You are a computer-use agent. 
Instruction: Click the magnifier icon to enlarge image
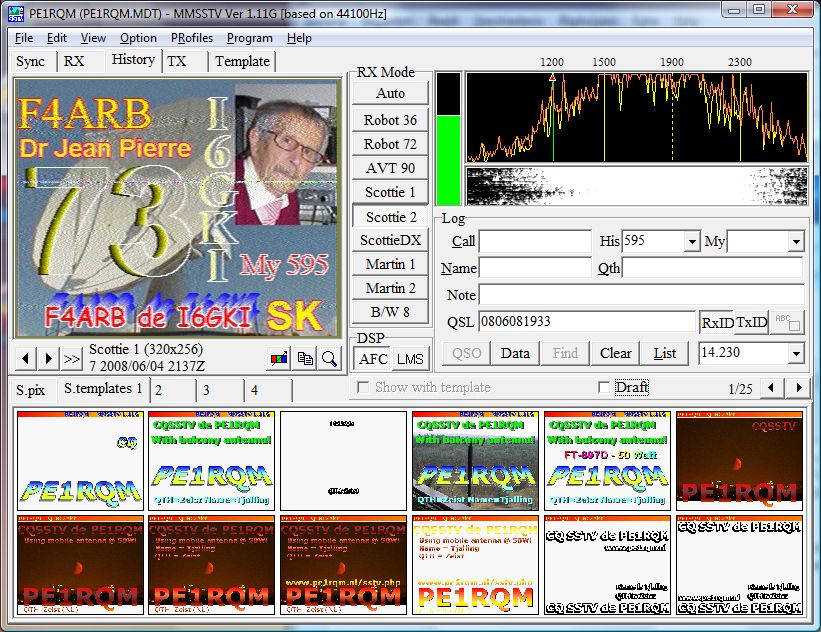[329, 358]
